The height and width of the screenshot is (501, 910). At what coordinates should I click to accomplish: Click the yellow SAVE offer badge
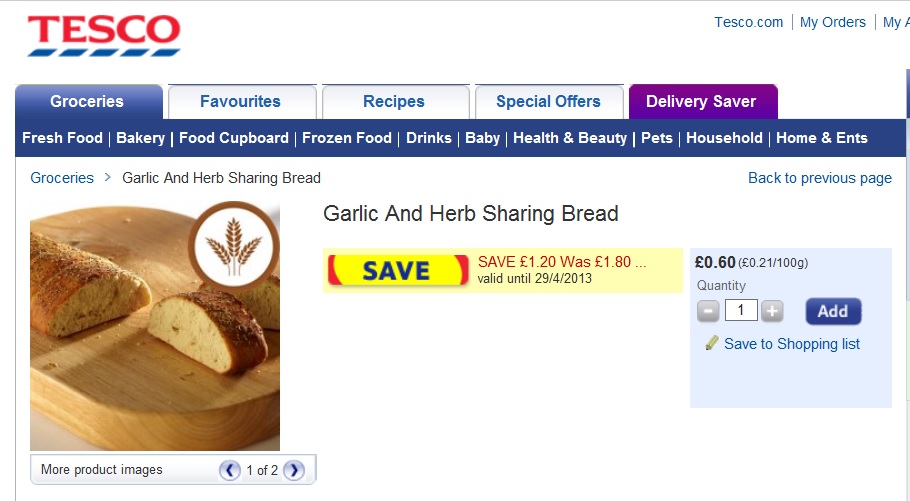click(x=398, y=270)
